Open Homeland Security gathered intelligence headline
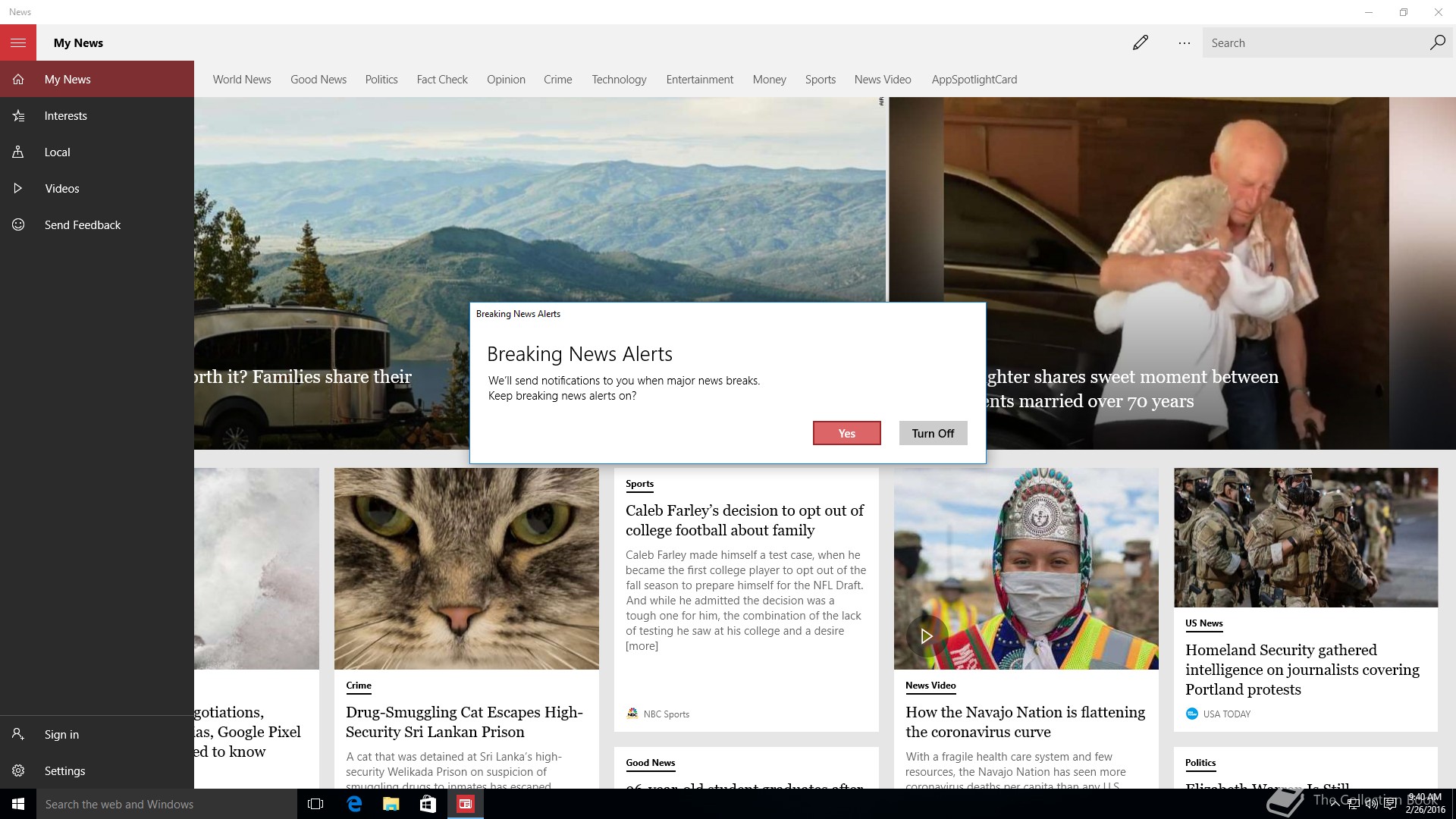This screenshot has height=819, width=1456. (x=1302, y=670)
